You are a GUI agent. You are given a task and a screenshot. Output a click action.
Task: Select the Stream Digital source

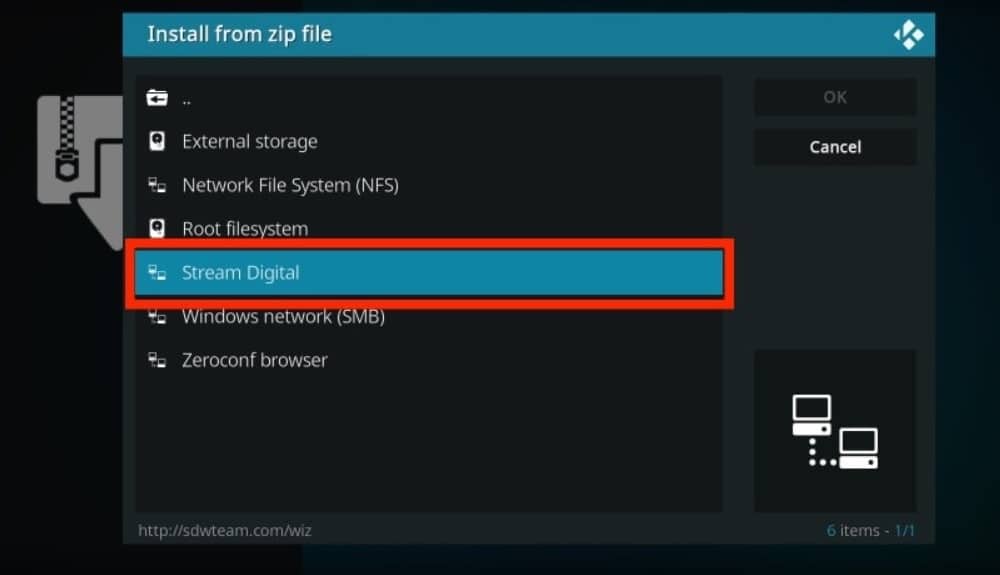(429, 273)
